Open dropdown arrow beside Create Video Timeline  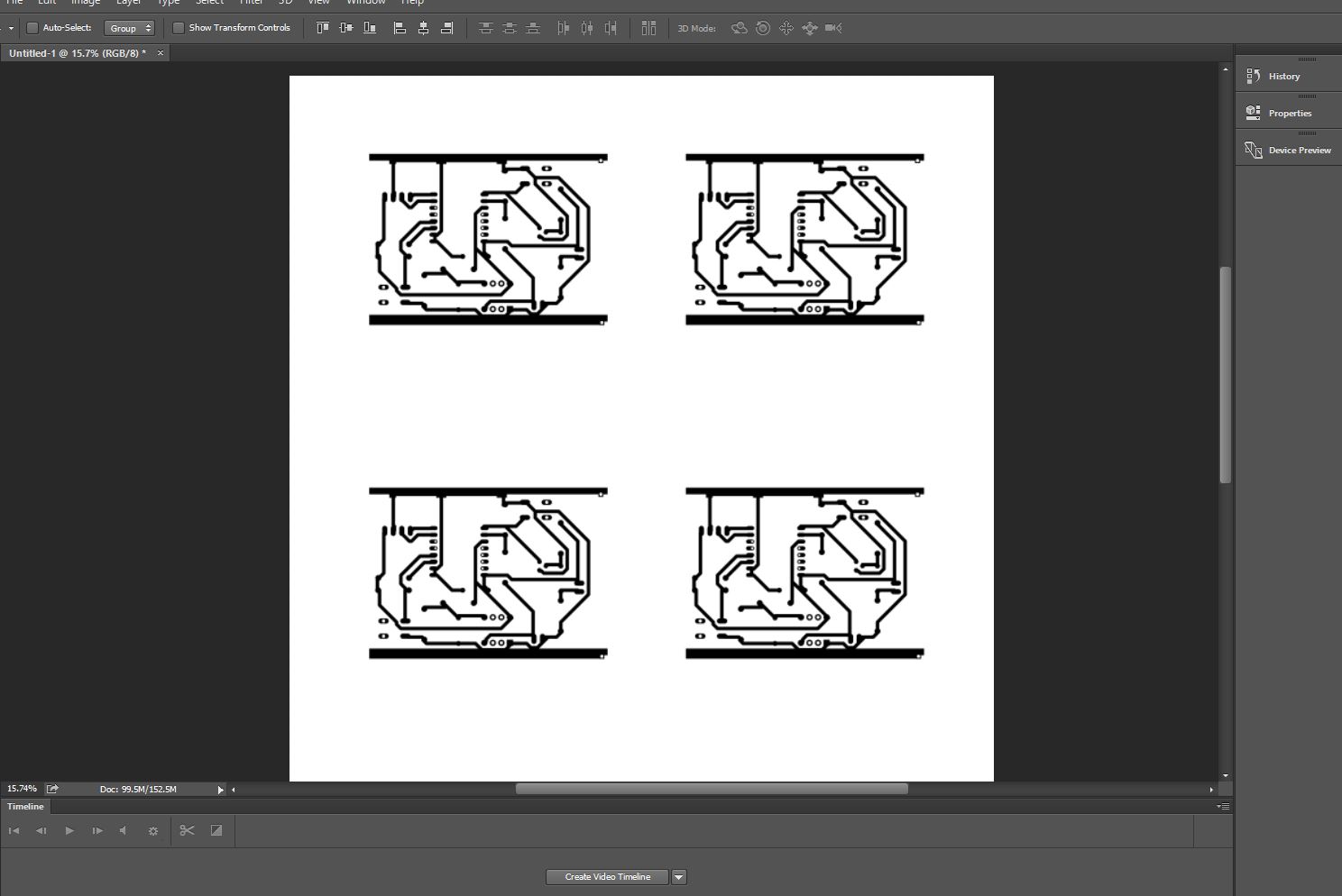(x=679, y=877)
